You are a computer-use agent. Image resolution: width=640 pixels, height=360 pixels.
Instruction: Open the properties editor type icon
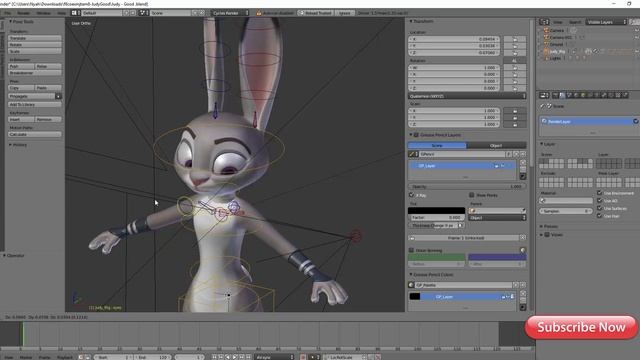(x=544, y=96)
